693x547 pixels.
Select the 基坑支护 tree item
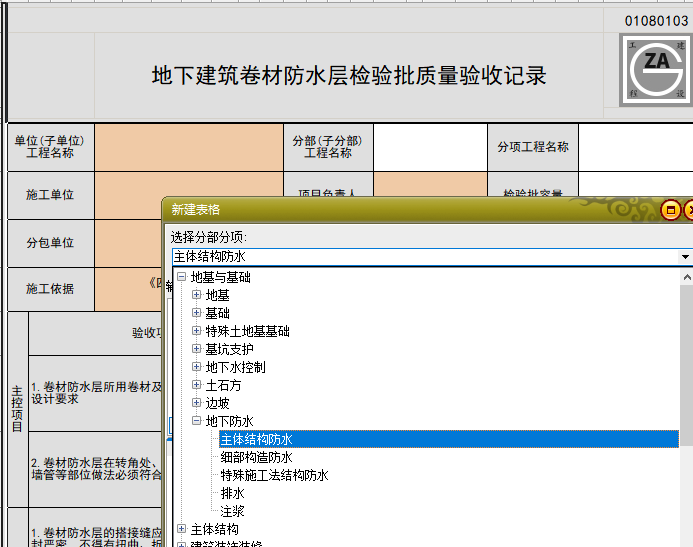[229, 349]
